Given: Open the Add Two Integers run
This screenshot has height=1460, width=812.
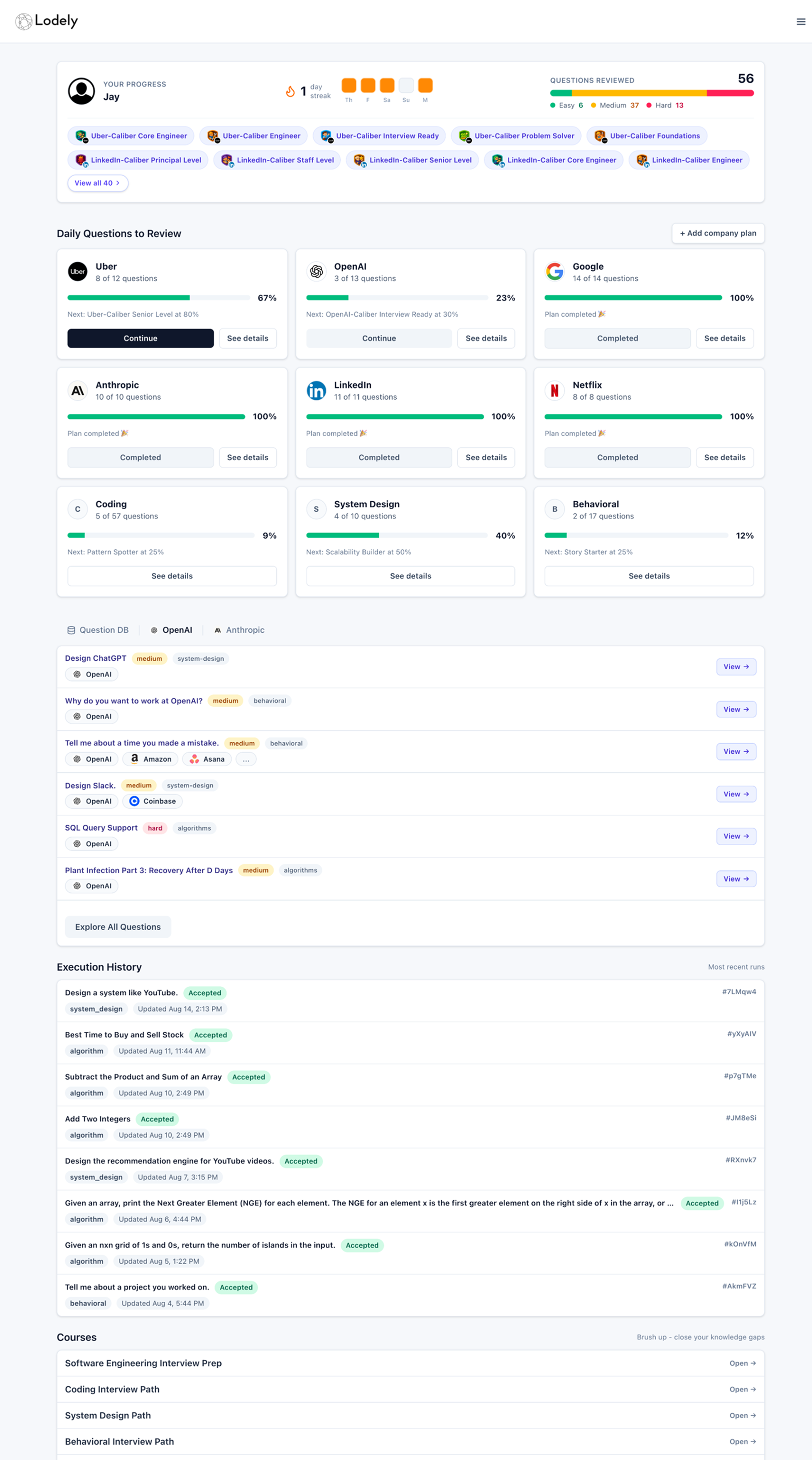Looking at the screenshot, I should pos(411,1127).
